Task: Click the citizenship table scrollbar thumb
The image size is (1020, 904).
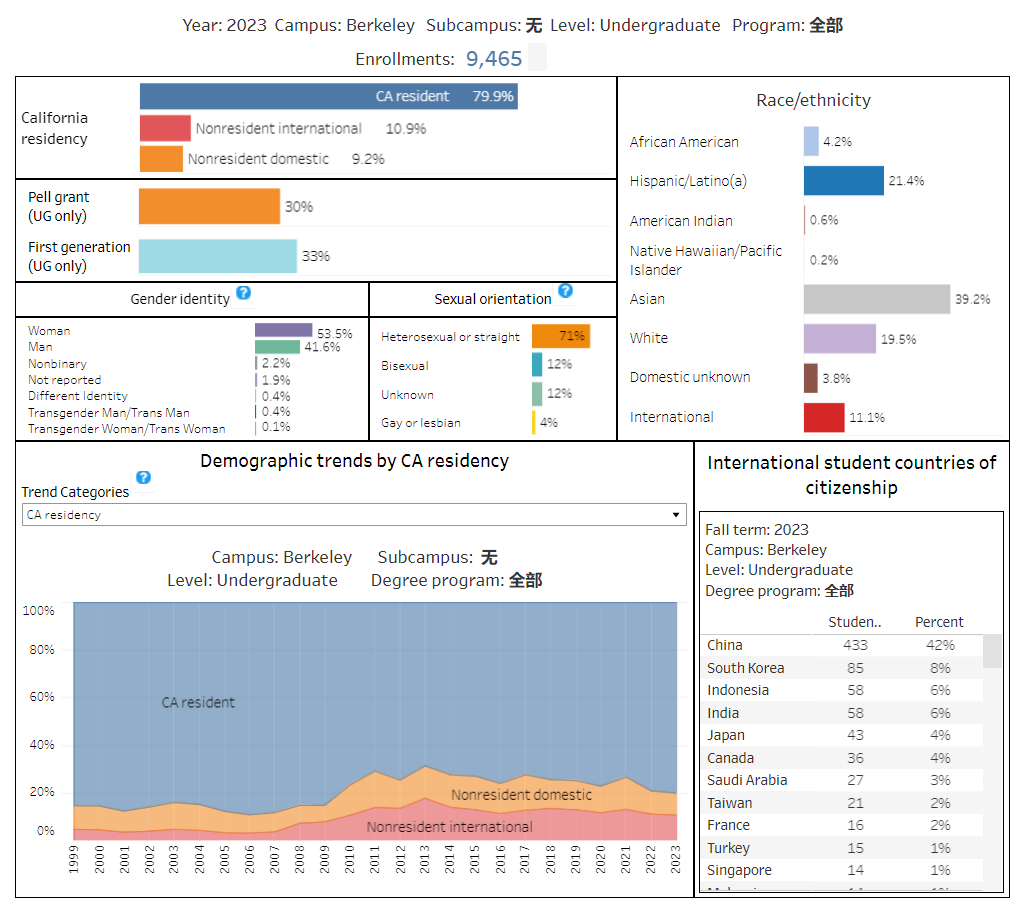Action: [992, 651]
